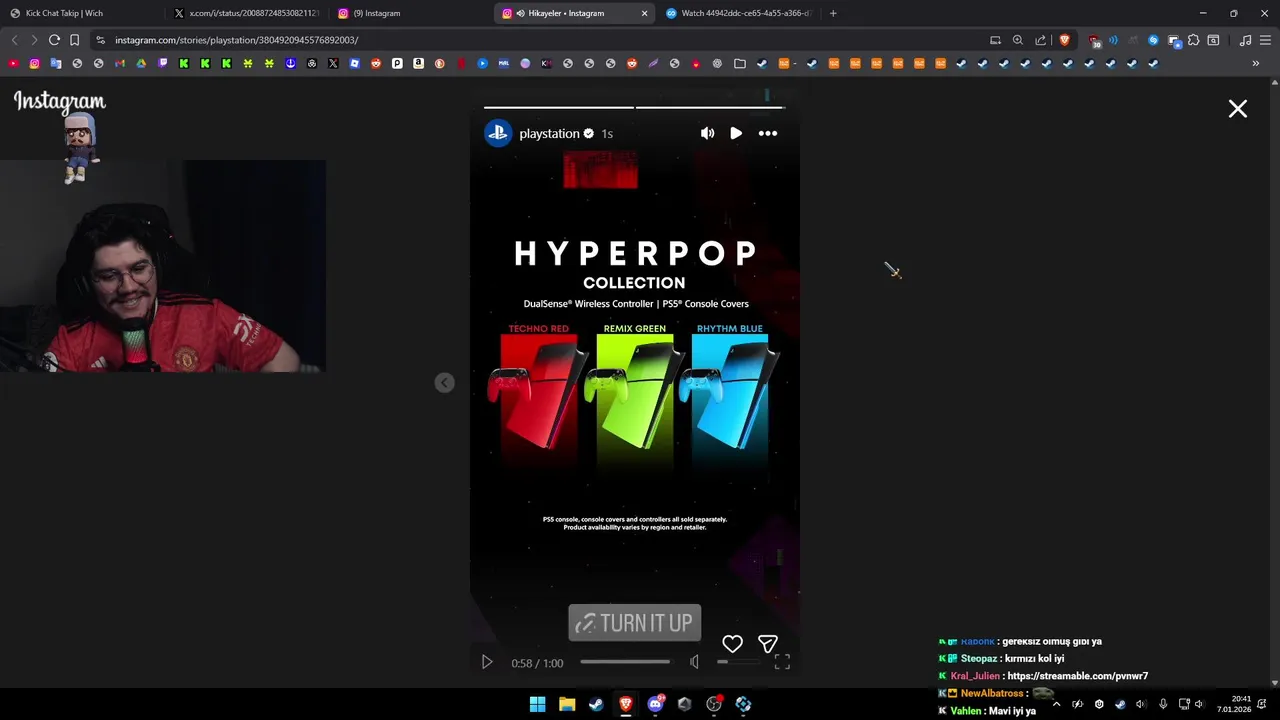Mute the Instagram story audio
The image size is (1280, 720).
[707, 133]
